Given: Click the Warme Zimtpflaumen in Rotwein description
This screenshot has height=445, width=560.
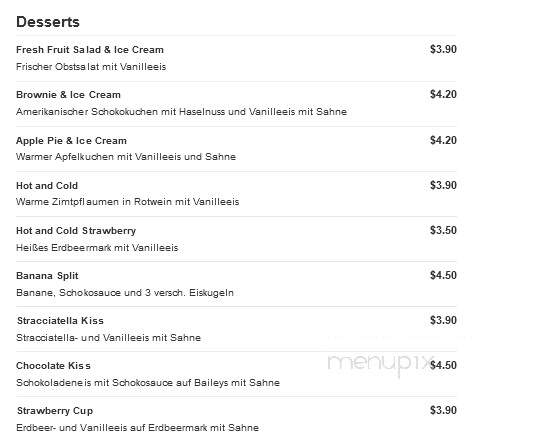Looking at the screenshot, I should 128,202.
